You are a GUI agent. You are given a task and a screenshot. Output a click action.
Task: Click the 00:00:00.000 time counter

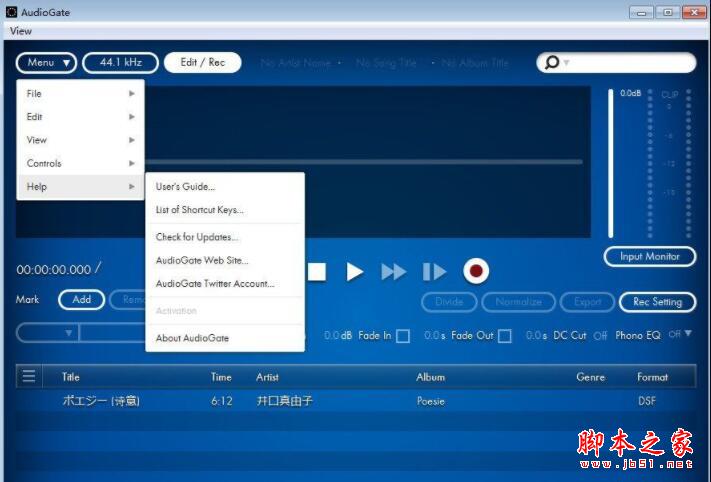(54, 270)
